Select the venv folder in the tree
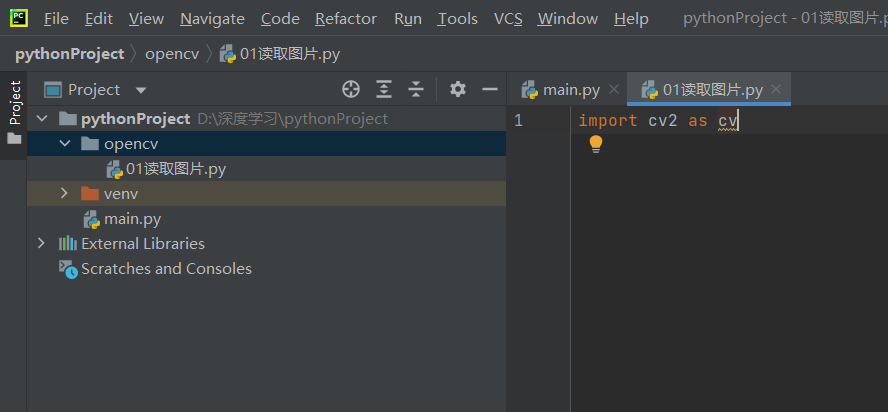The image size is (888, 412). (266, 194)
